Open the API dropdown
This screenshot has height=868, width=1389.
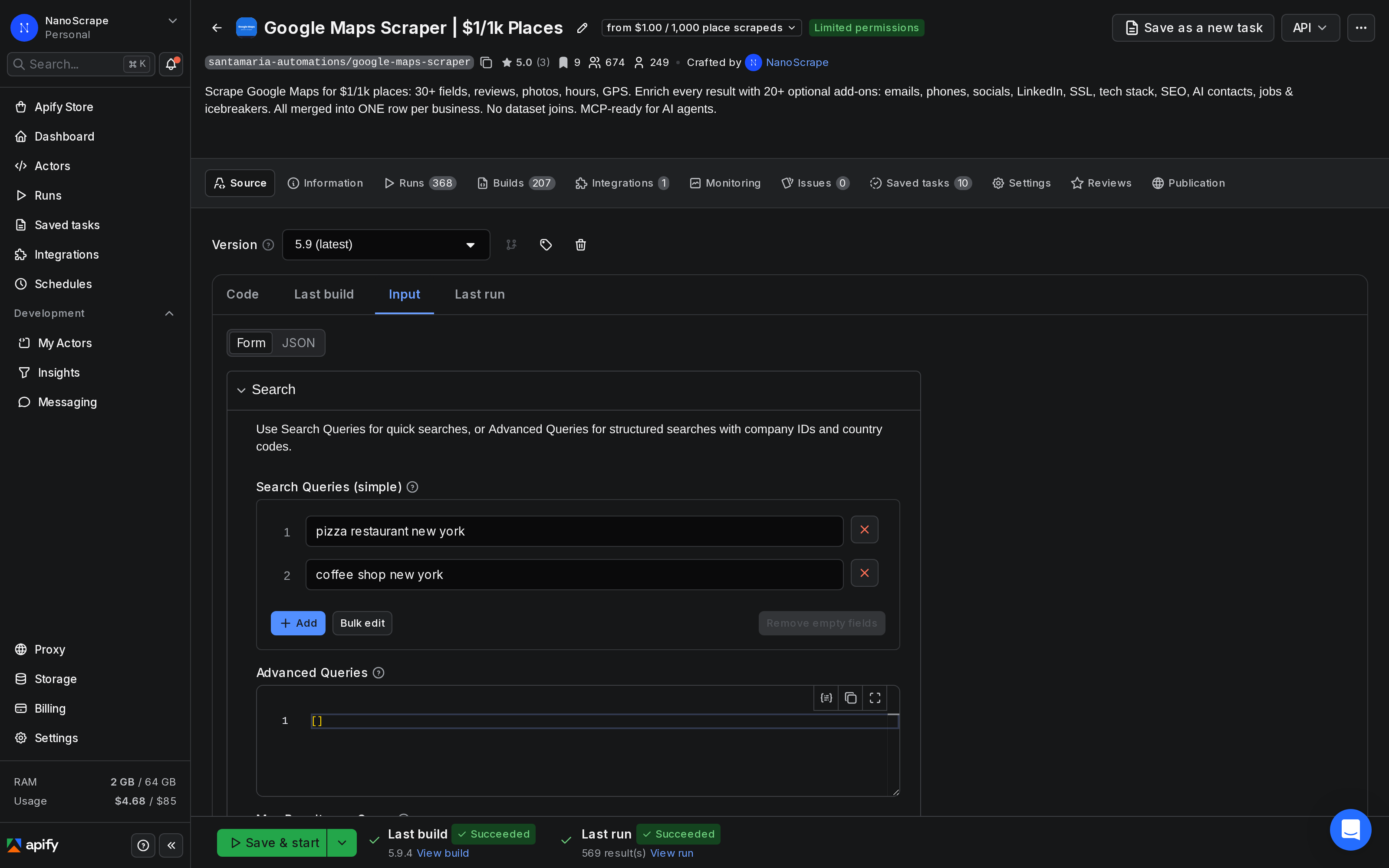click(x=1310, y=27)
